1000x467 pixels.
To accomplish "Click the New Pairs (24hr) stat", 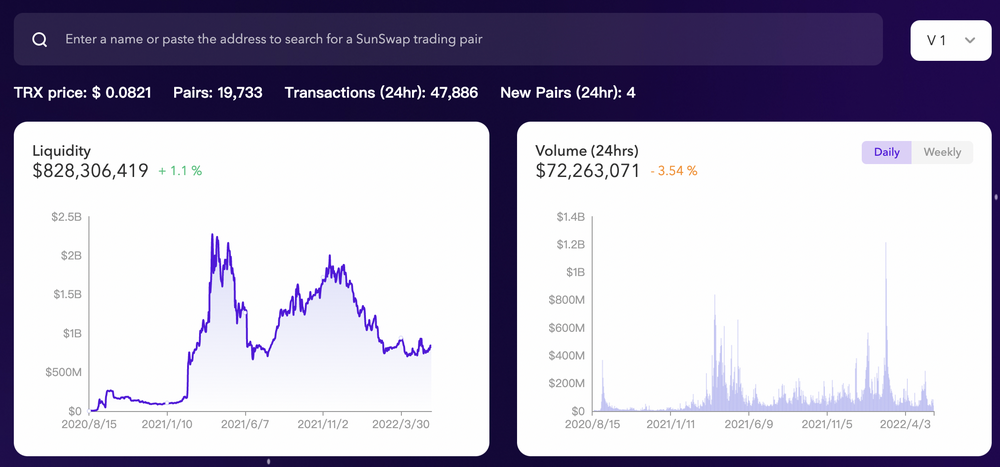I will tap(568, 93).
